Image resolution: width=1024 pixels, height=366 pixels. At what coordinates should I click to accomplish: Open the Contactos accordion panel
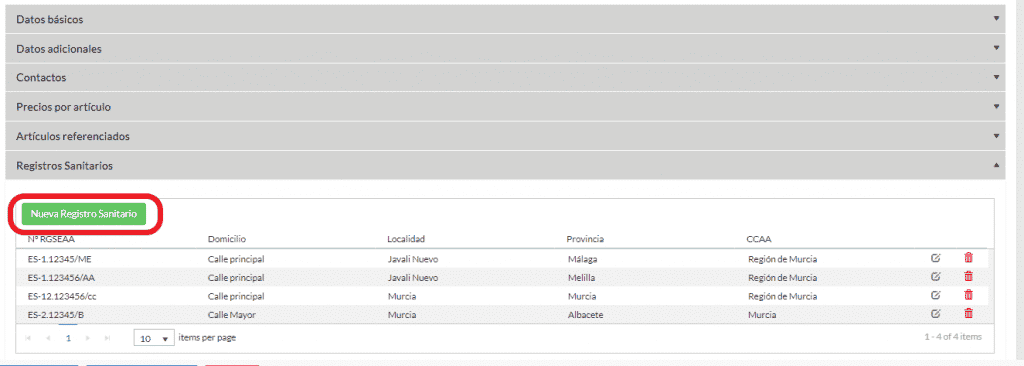505,77
